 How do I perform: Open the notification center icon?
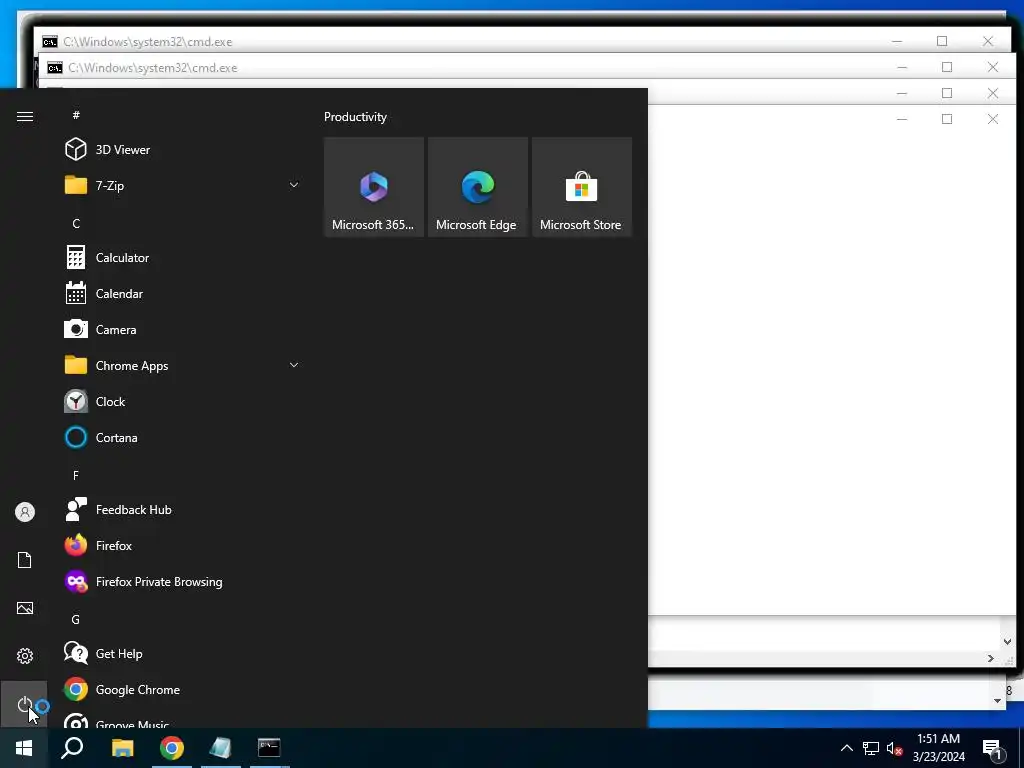pyautogui.click(x=993, y=748)
